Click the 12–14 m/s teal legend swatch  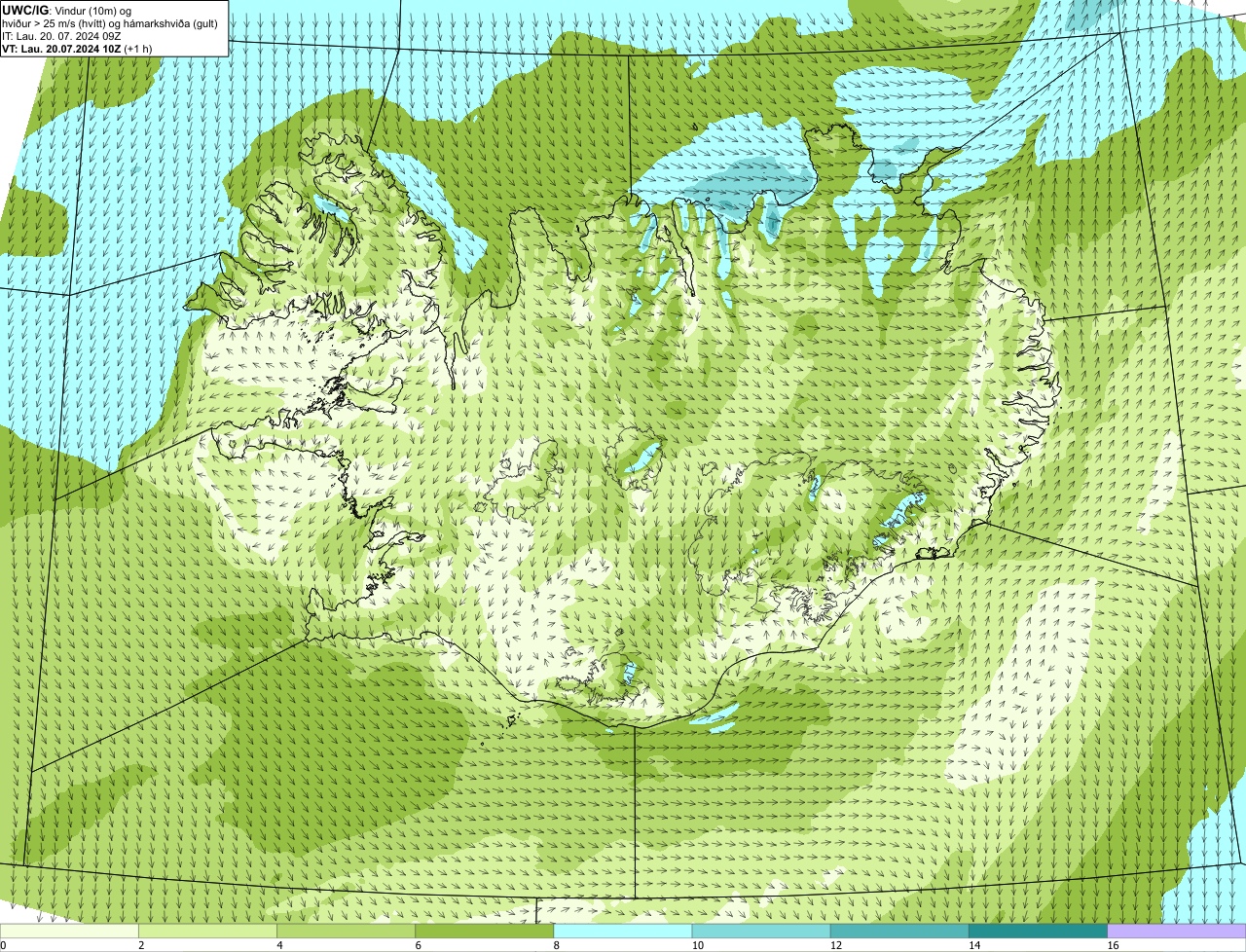pyautogui.click(x=899, y=931)
